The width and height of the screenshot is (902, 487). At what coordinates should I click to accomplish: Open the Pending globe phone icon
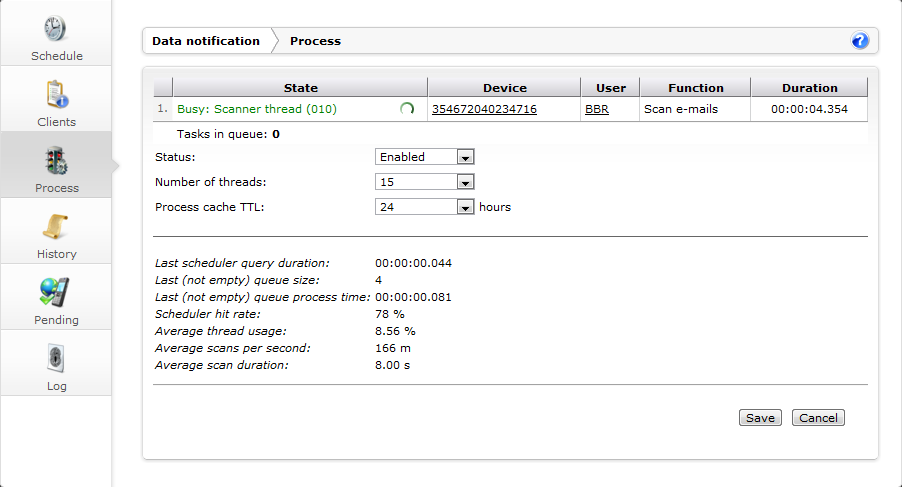pyautogui.click(x=56, y=293)
